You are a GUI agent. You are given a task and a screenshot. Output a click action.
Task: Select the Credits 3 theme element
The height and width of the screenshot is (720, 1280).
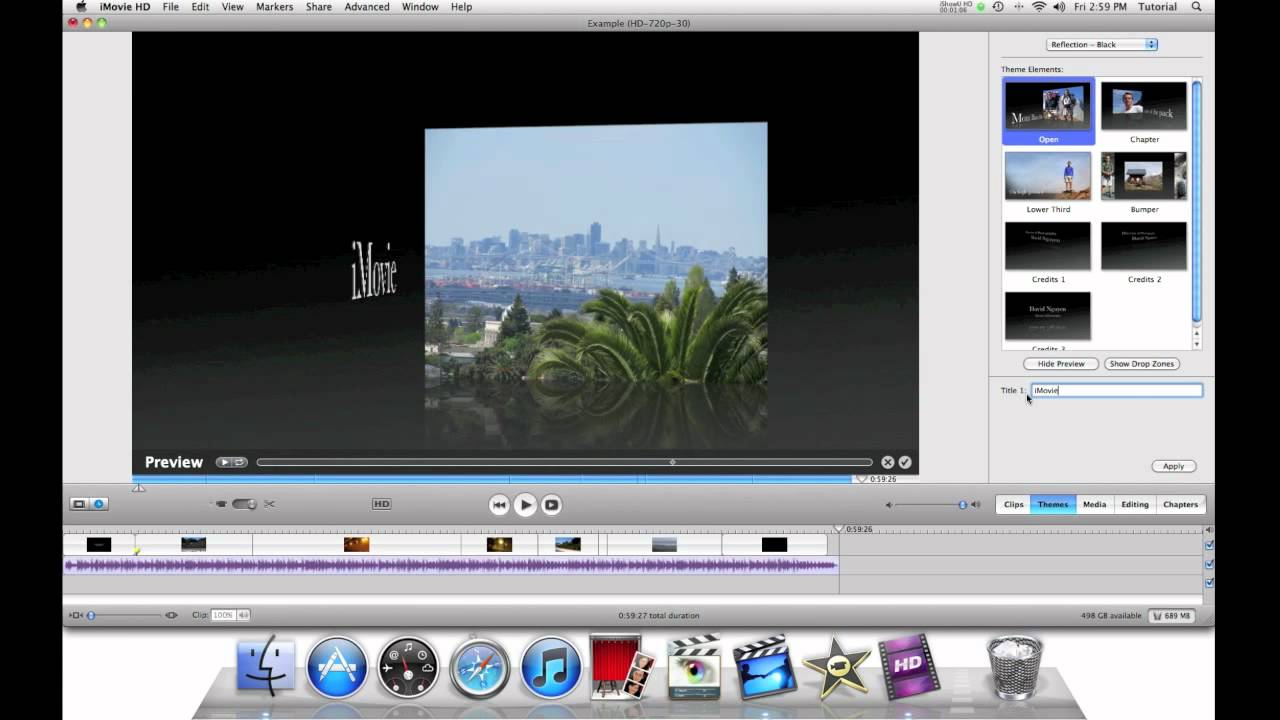pyautogui.click(x=1048, y=320)
